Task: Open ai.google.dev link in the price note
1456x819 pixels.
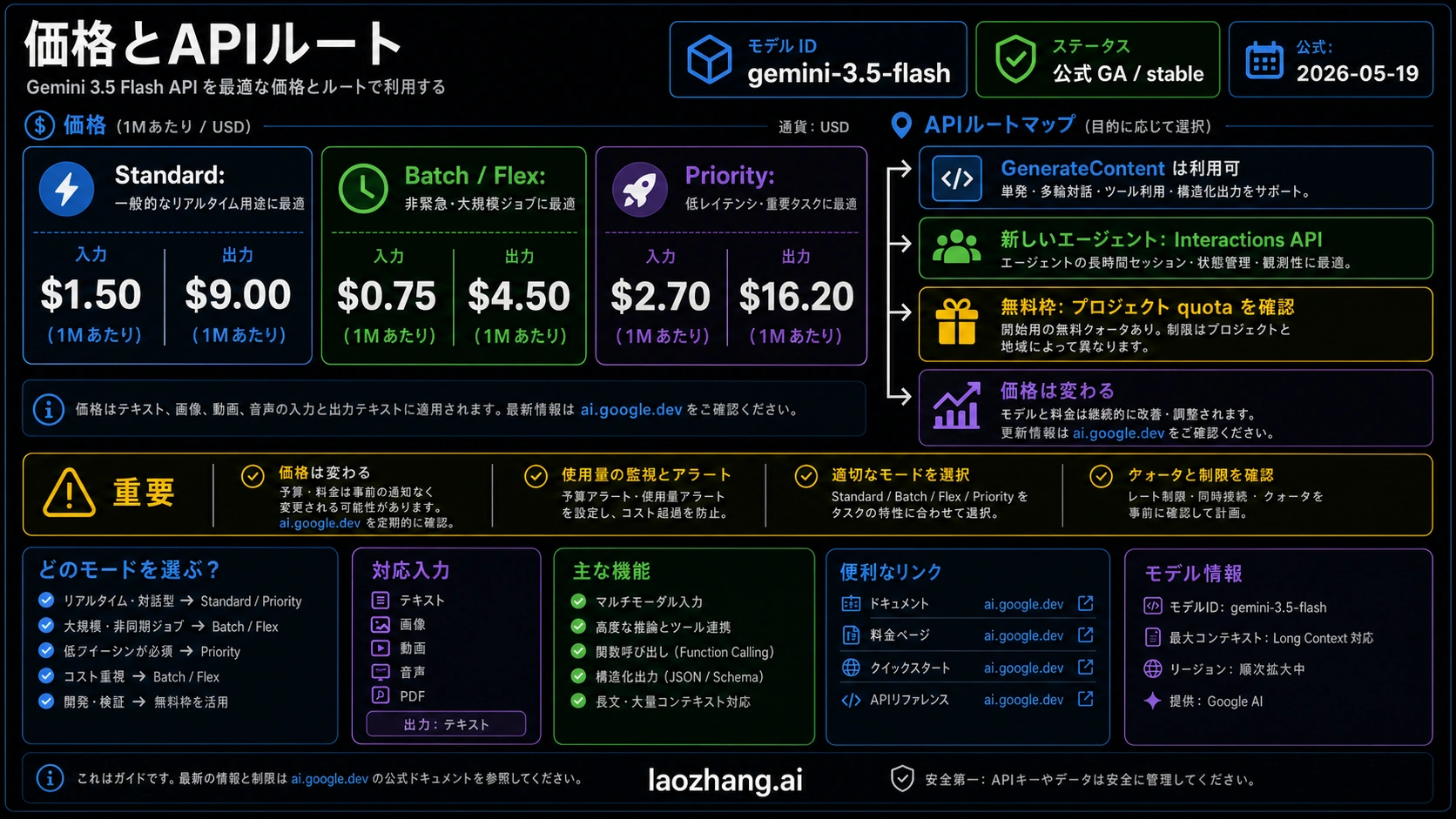Action: tap(631, 409)
